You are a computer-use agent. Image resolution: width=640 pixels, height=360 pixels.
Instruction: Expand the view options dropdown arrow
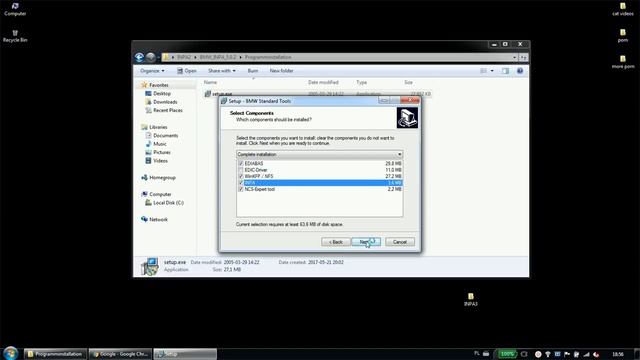click(492, 71)
